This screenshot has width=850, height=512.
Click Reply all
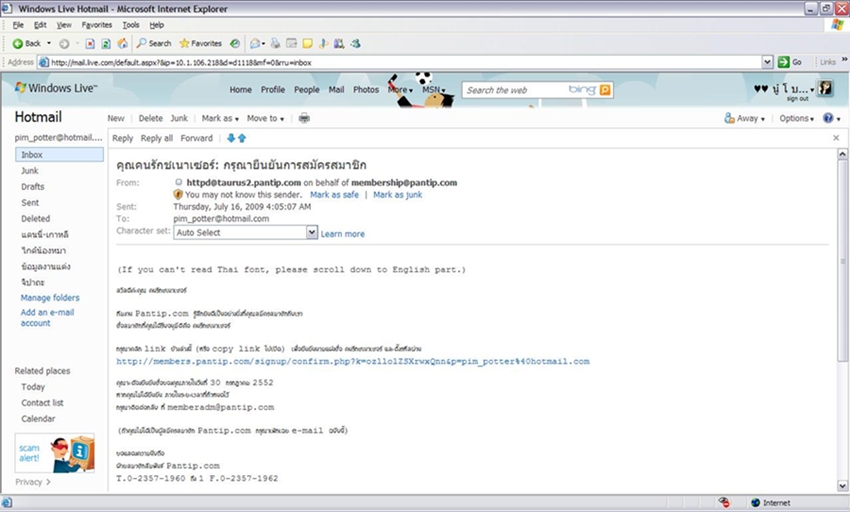157,138
